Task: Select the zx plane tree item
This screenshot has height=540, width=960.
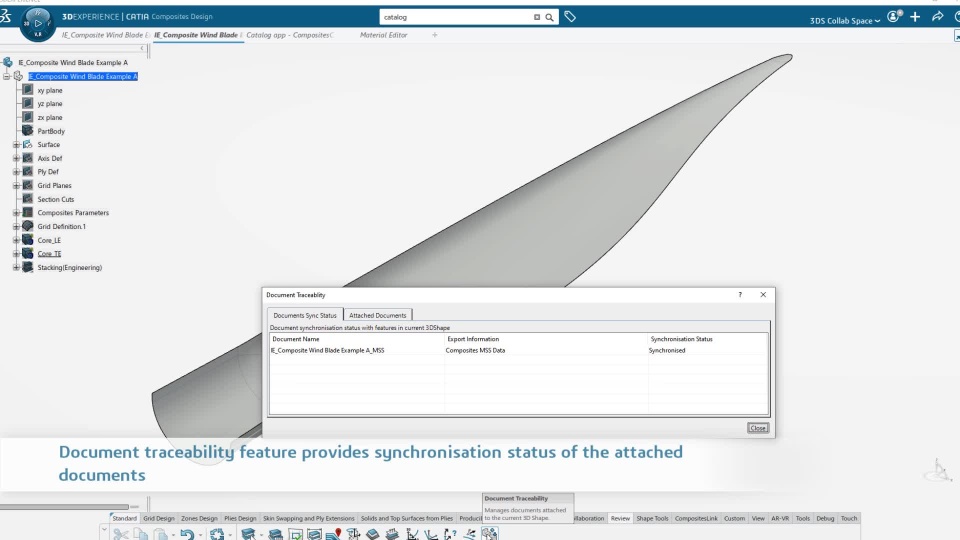Action: [x=50, y=118]
